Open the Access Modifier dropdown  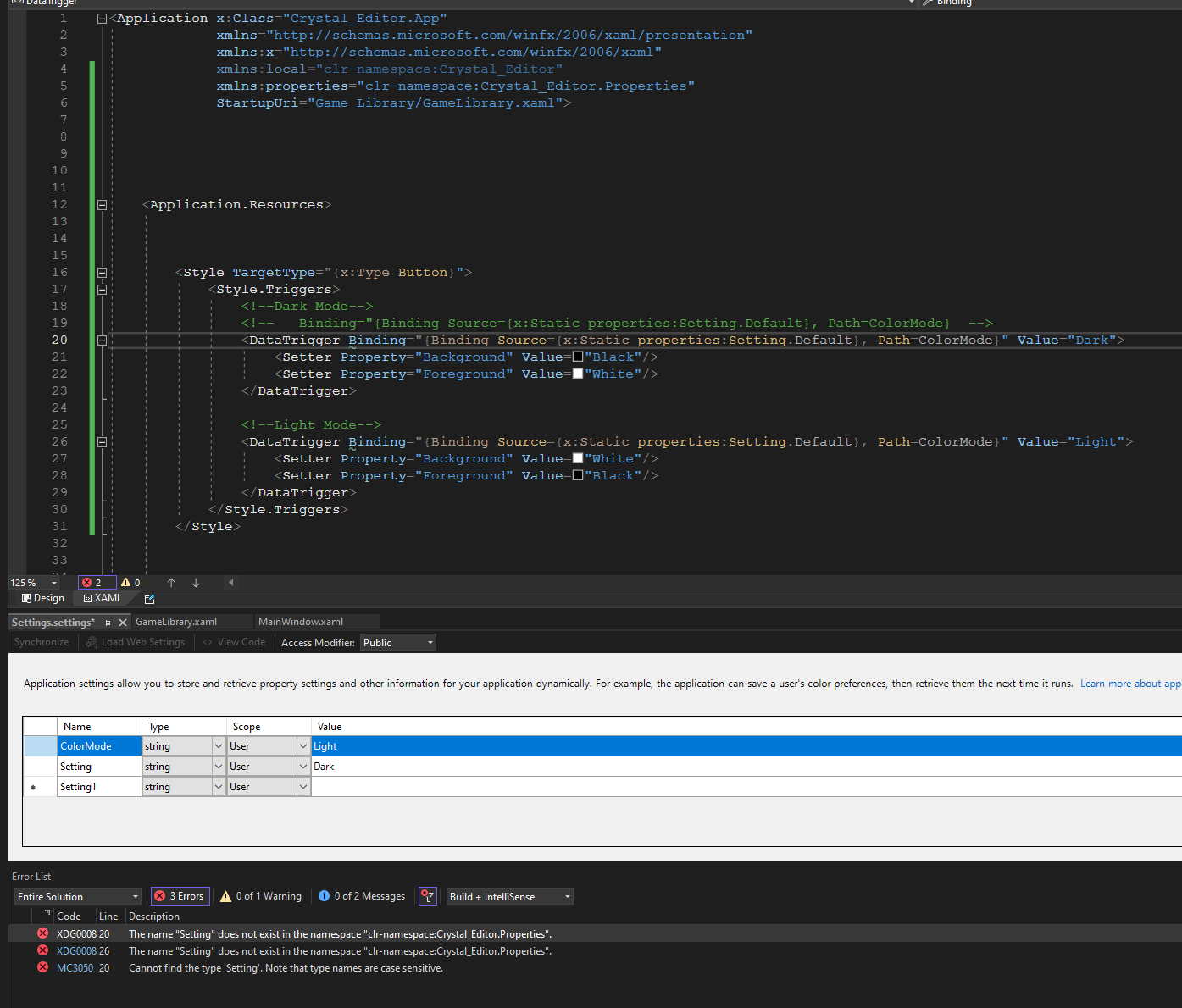[x=398, y=643]
